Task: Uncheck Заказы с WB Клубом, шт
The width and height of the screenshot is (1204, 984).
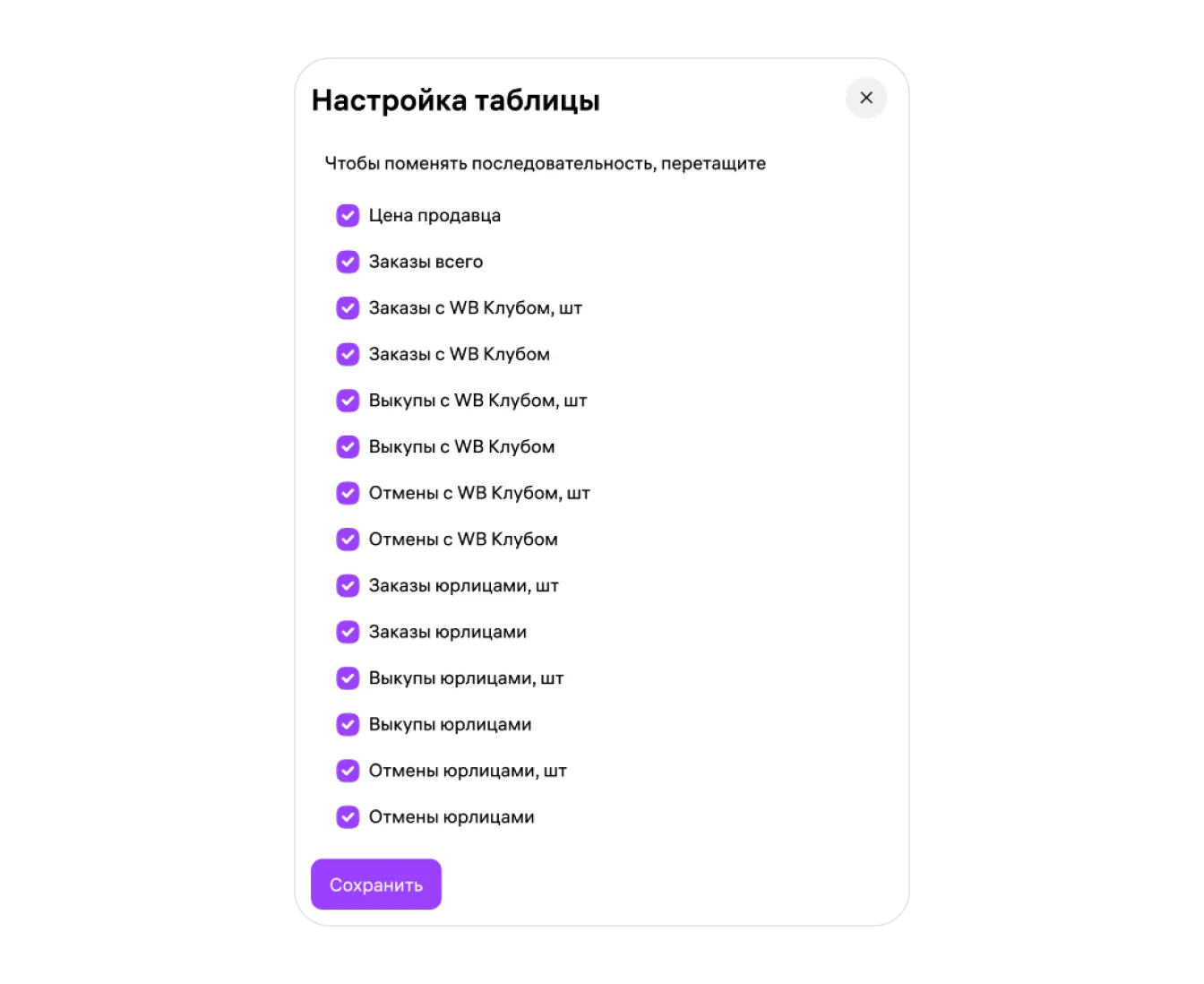Action: point(348,308)
